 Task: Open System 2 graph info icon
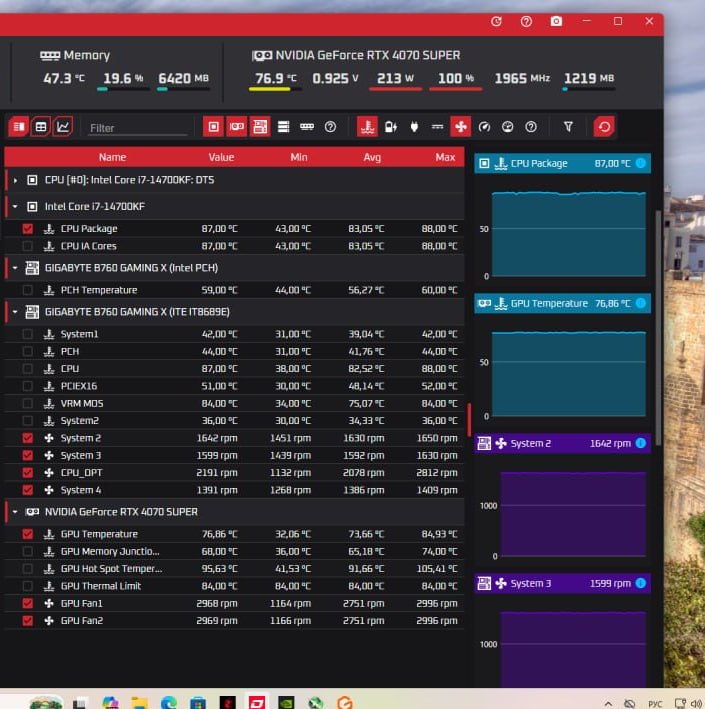(x=641, y=443)
